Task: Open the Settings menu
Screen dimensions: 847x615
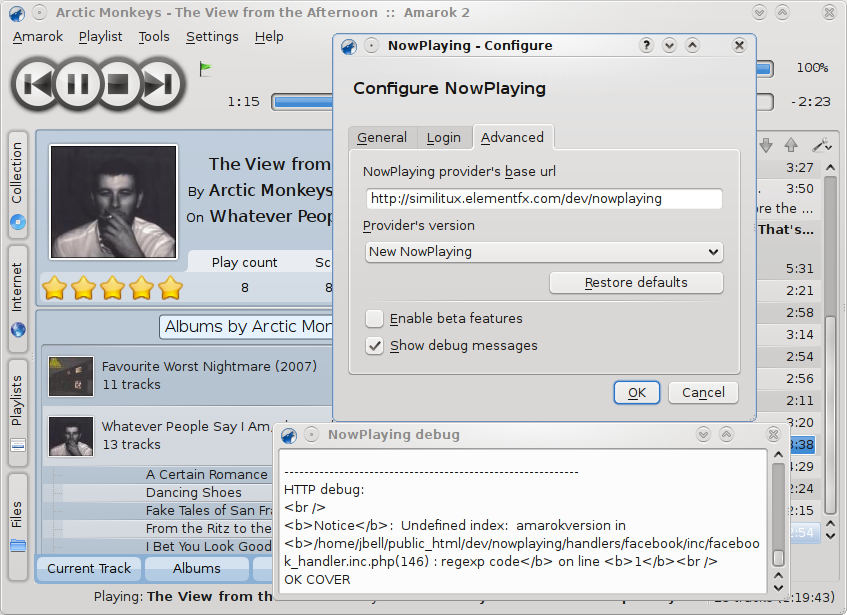Action: (x=212, y=37)
